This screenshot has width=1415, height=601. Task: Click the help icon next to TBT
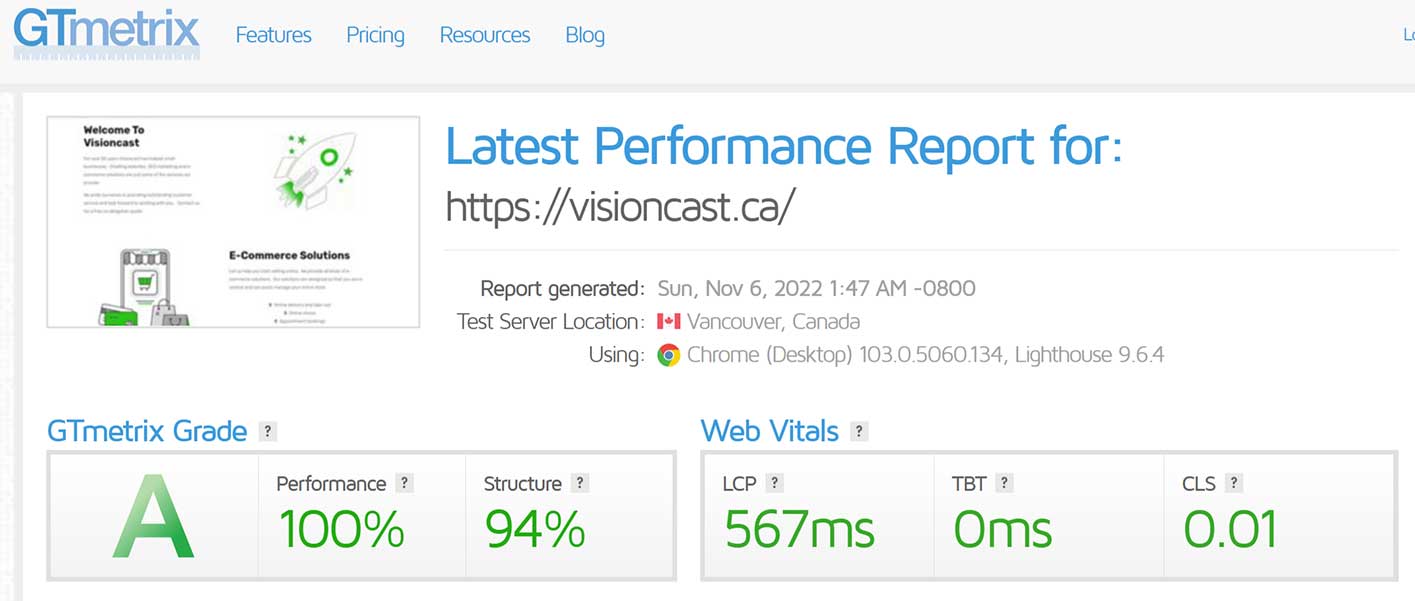pyautogui.click(x=1005, y=483)
